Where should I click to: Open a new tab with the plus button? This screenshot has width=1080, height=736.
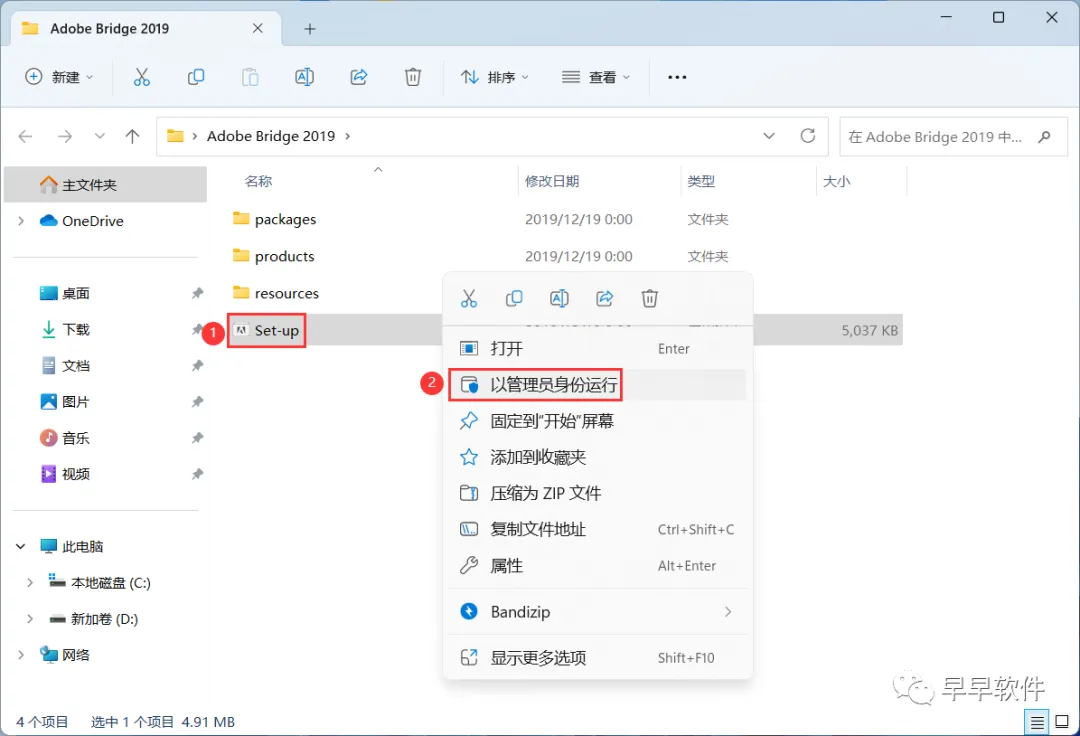point(310,29)
